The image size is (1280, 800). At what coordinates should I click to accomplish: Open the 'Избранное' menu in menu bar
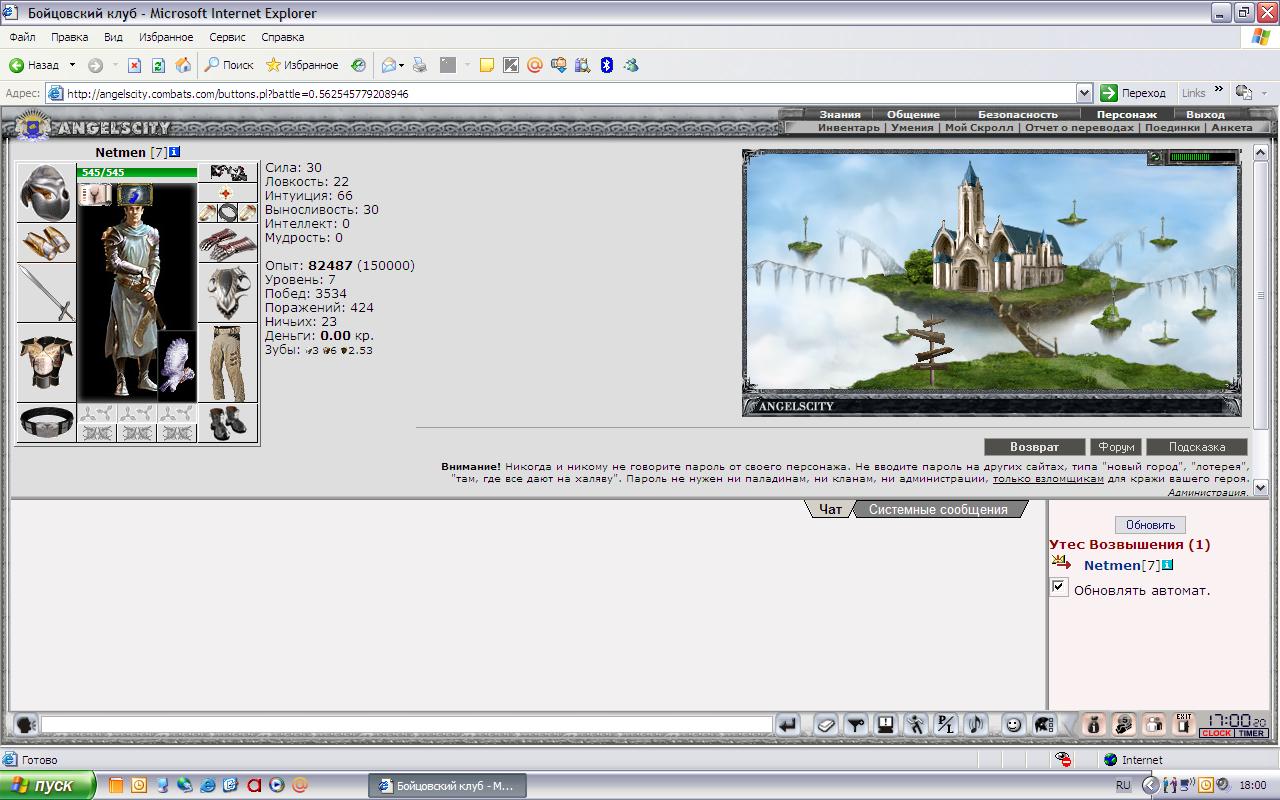tap(166, 37)
